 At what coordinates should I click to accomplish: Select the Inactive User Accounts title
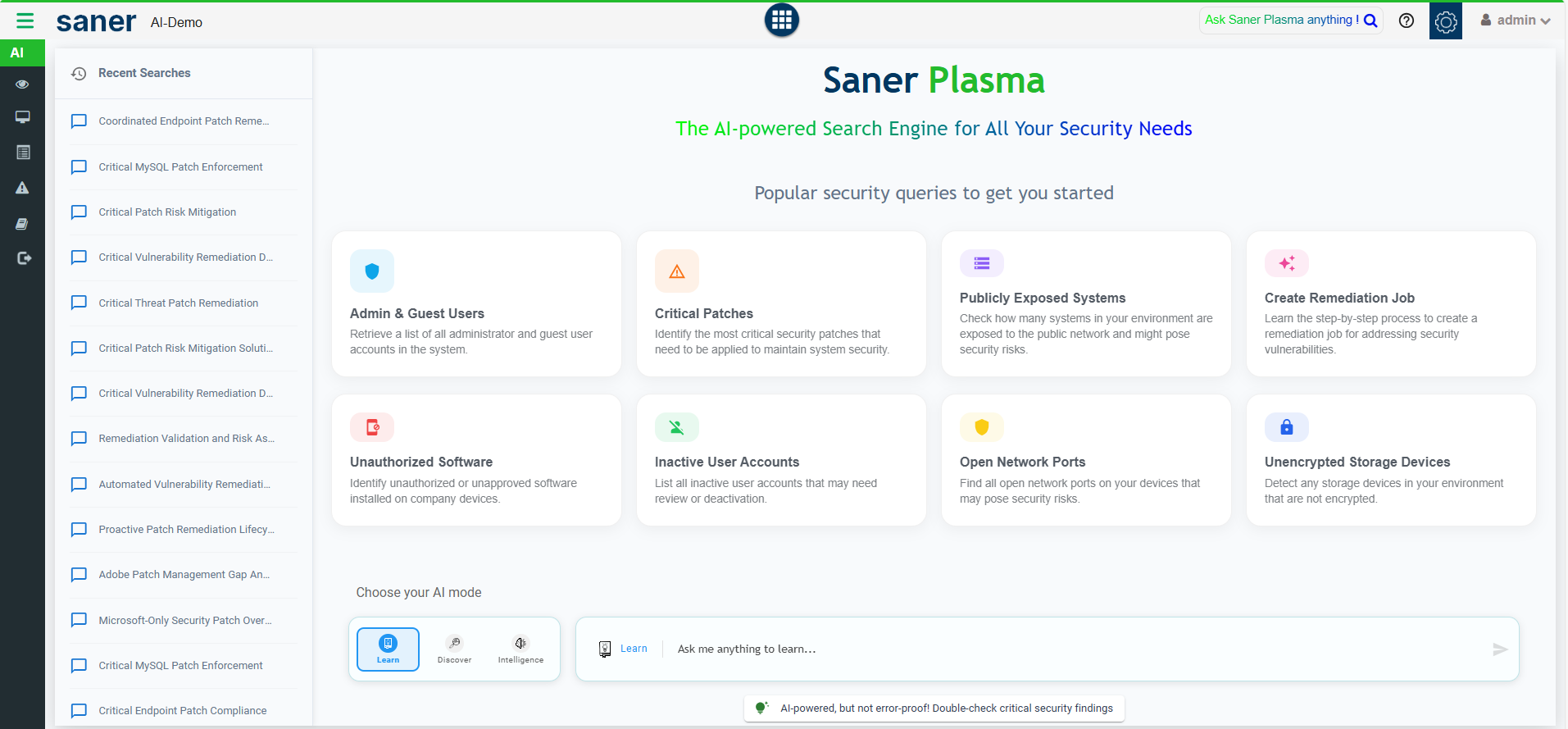727,462
